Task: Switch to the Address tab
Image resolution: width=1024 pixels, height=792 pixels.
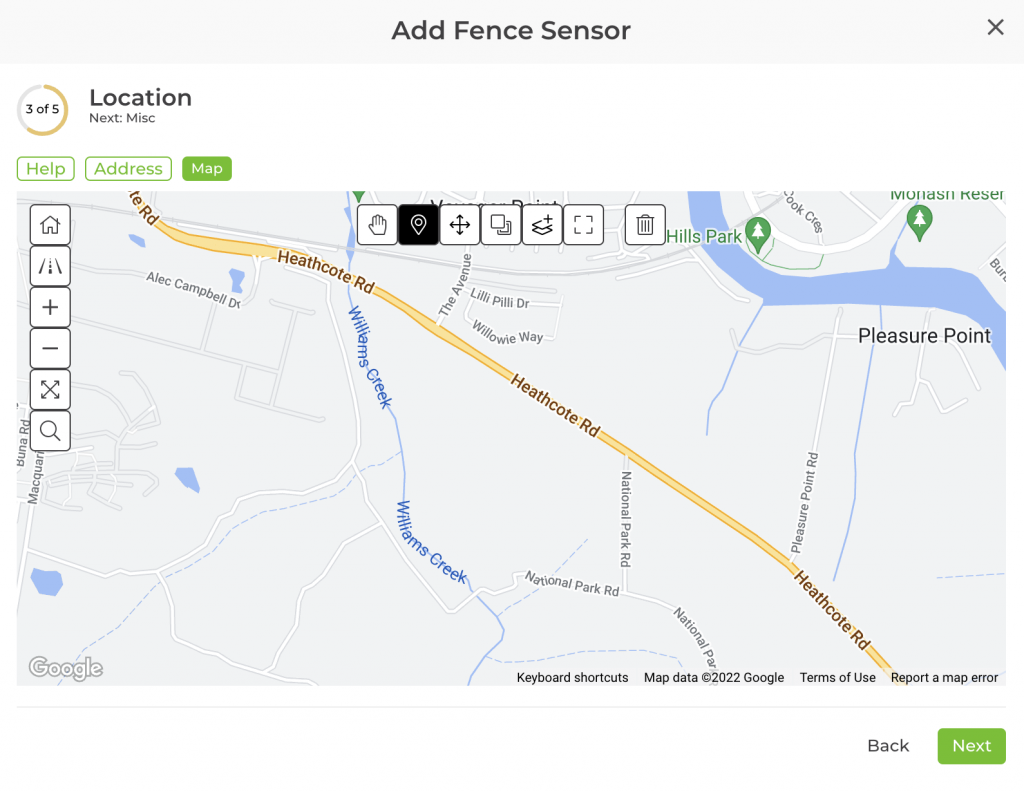Action: 128,169
